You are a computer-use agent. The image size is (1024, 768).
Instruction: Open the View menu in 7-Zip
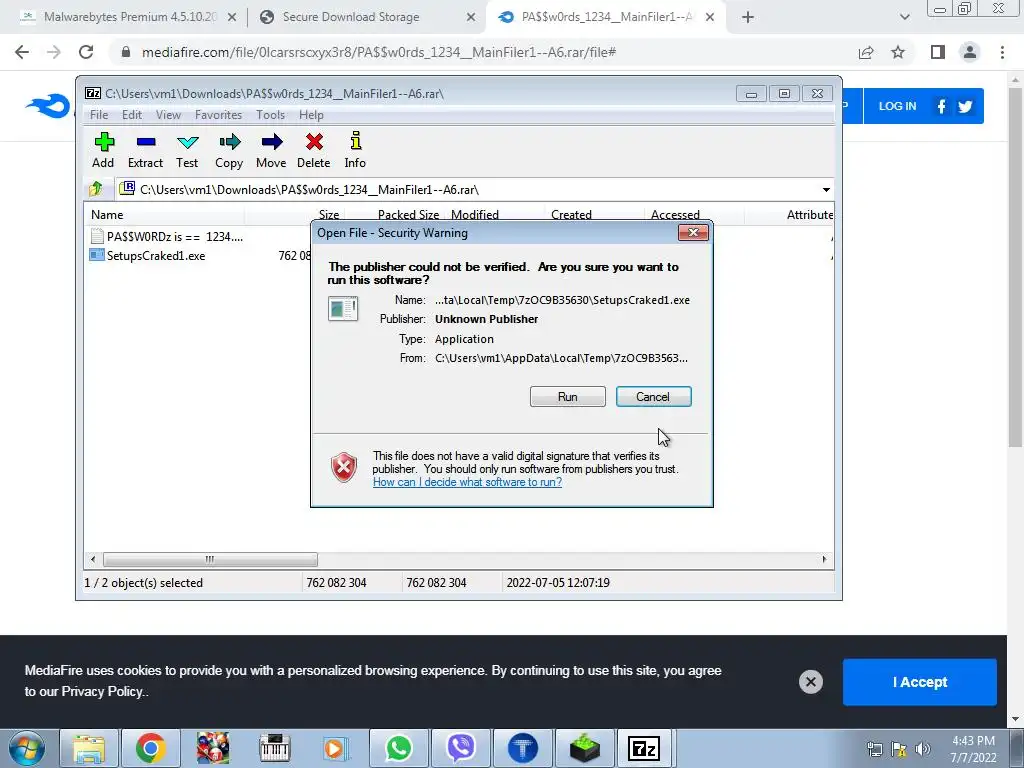168,115
